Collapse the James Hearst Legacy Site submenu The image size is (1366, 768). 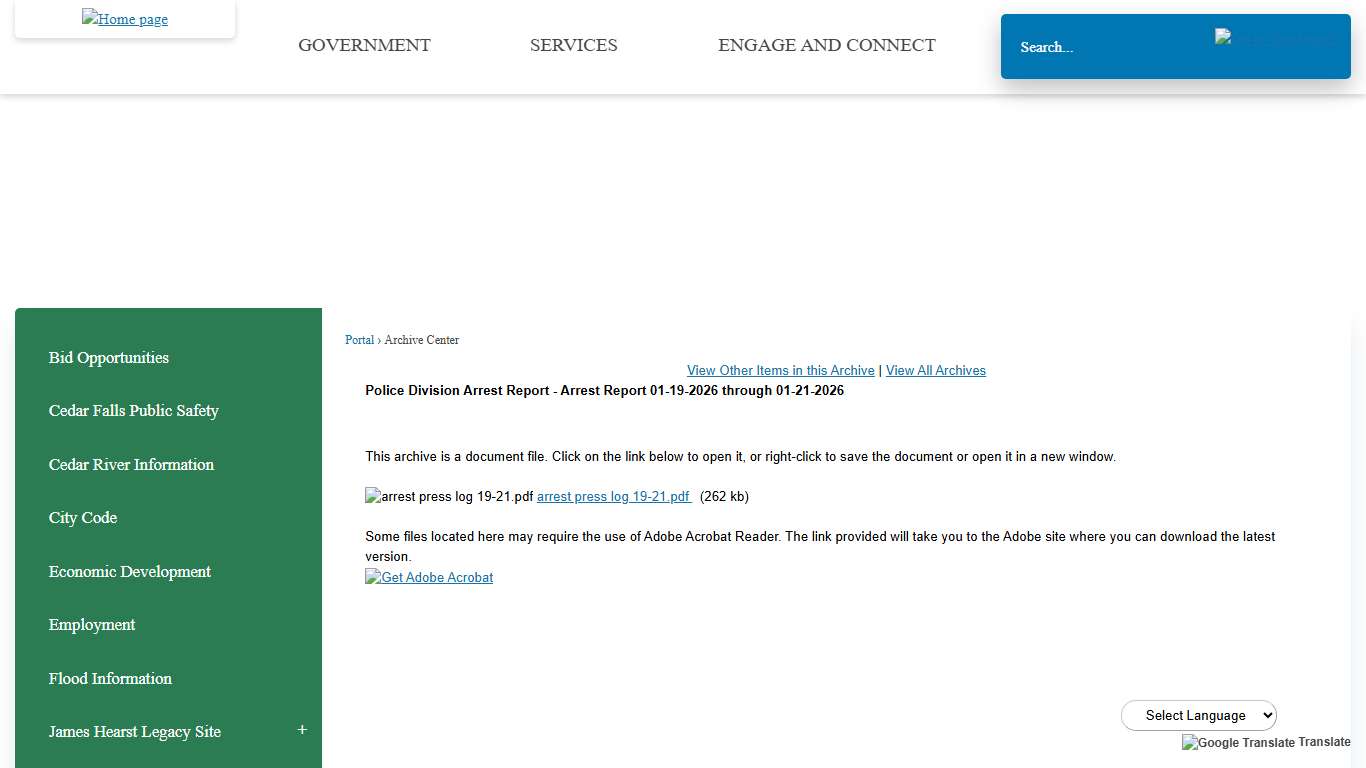pyautogui.click(x=301, y=730)
